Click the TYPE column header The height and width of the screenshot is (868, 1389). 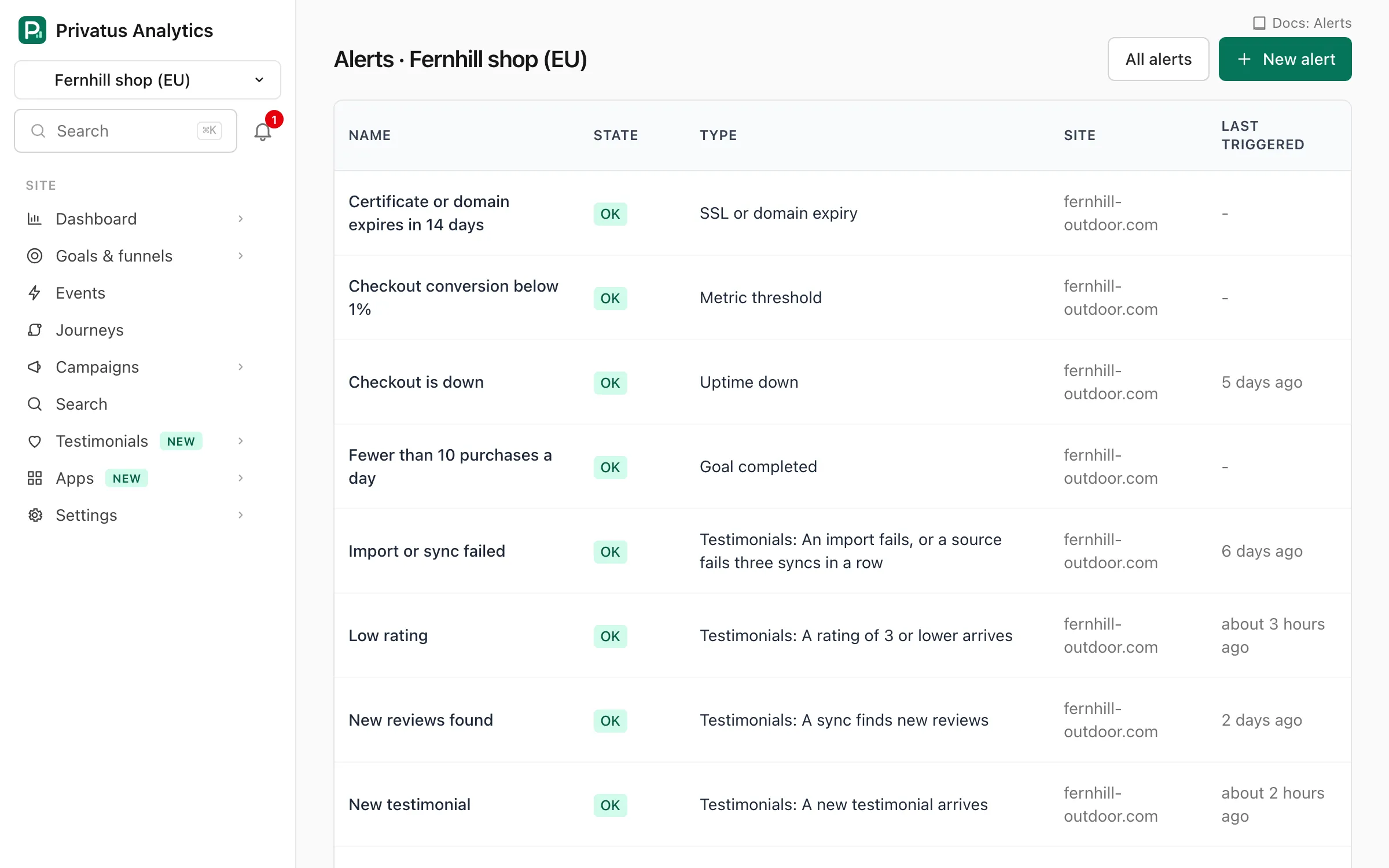click(718, 135)
